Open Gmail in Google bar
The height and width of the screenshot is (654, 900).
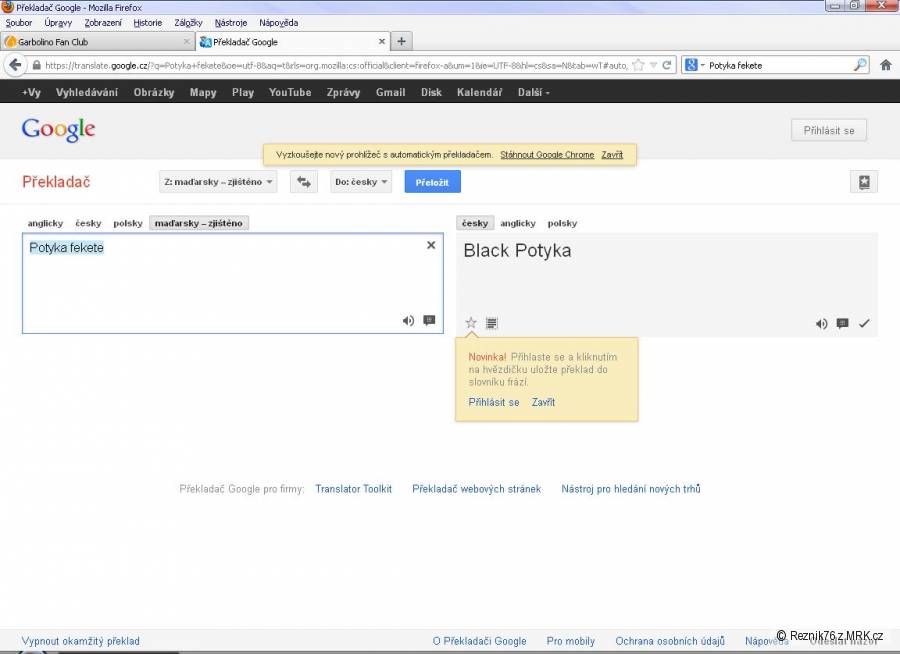[x=390, y=92]
